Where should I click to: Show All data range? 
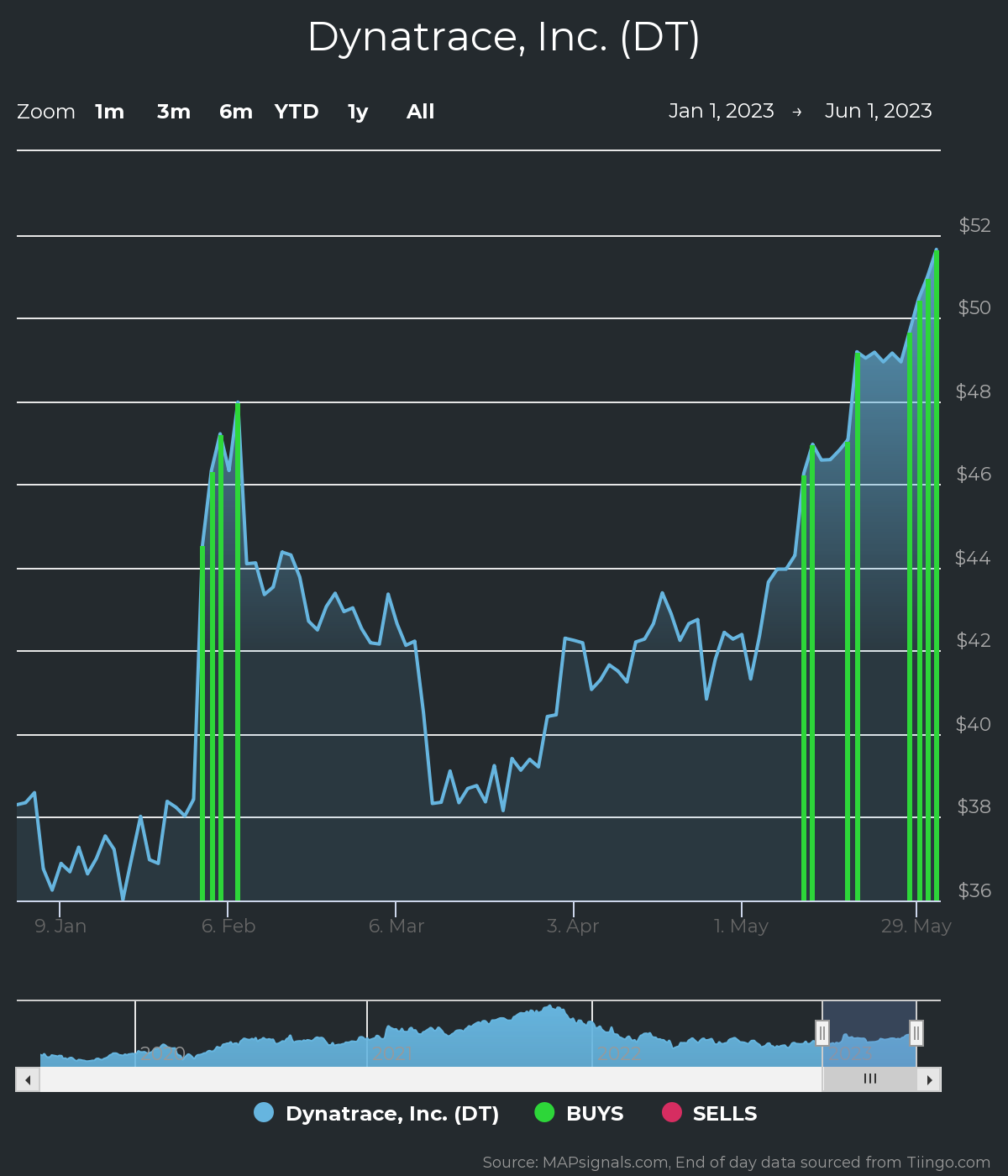coord(421,112)
